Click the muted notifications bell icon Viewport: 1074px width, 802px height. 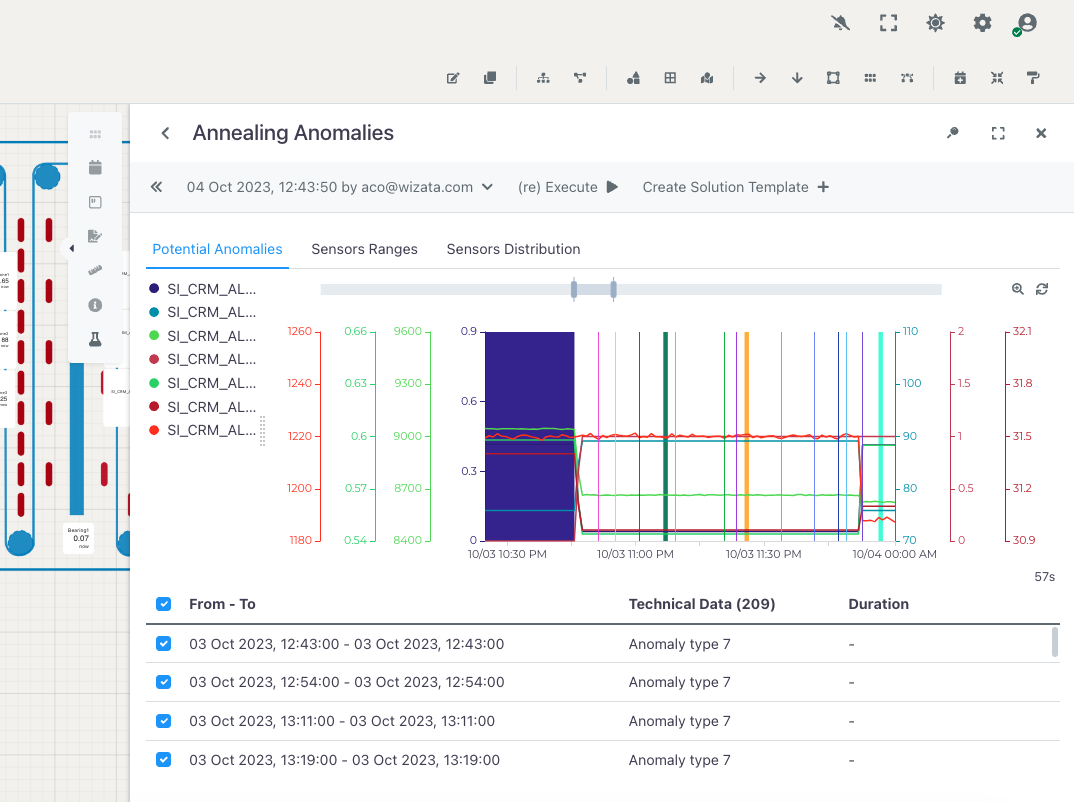pos(840,23)
